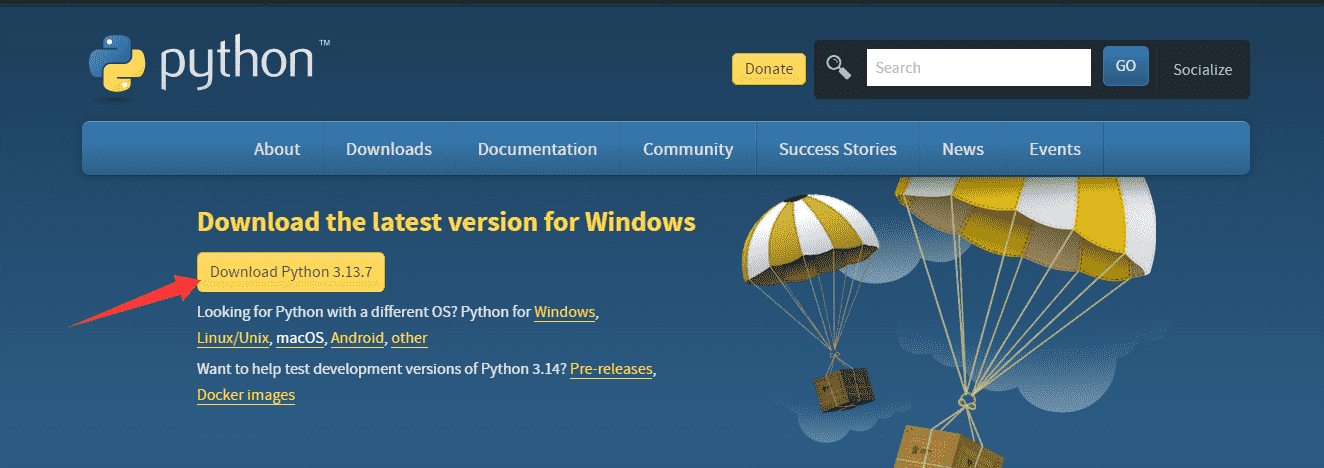Click Download Python 3.13.7 button

pyautogui.click(x=291, y=272)
